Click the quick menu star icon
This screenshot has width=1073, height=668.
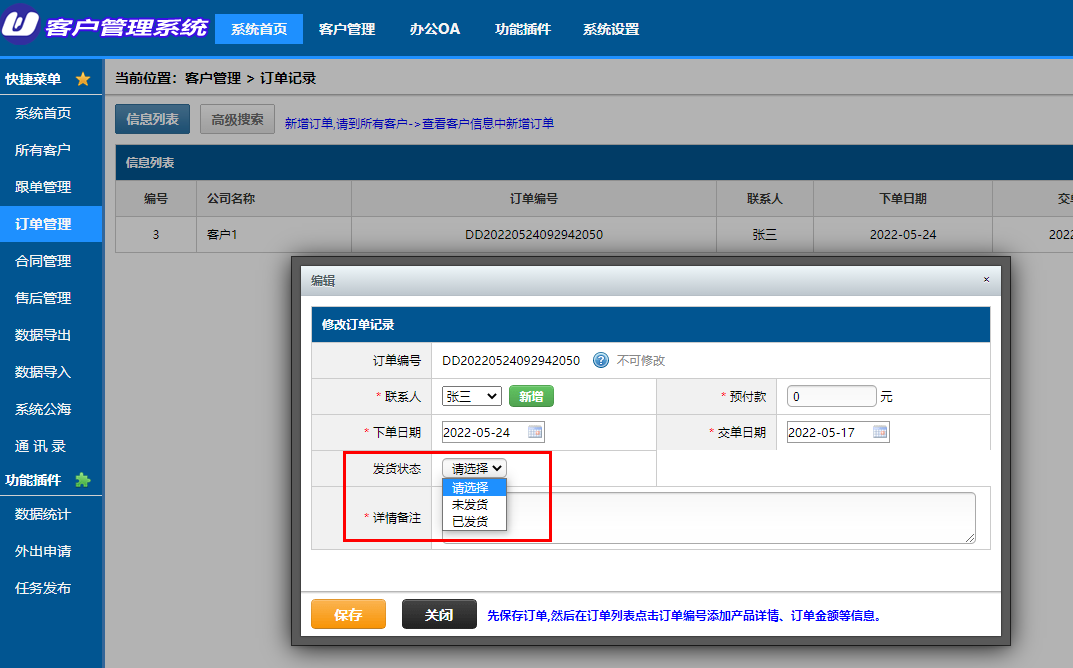[x=83, y=79]
